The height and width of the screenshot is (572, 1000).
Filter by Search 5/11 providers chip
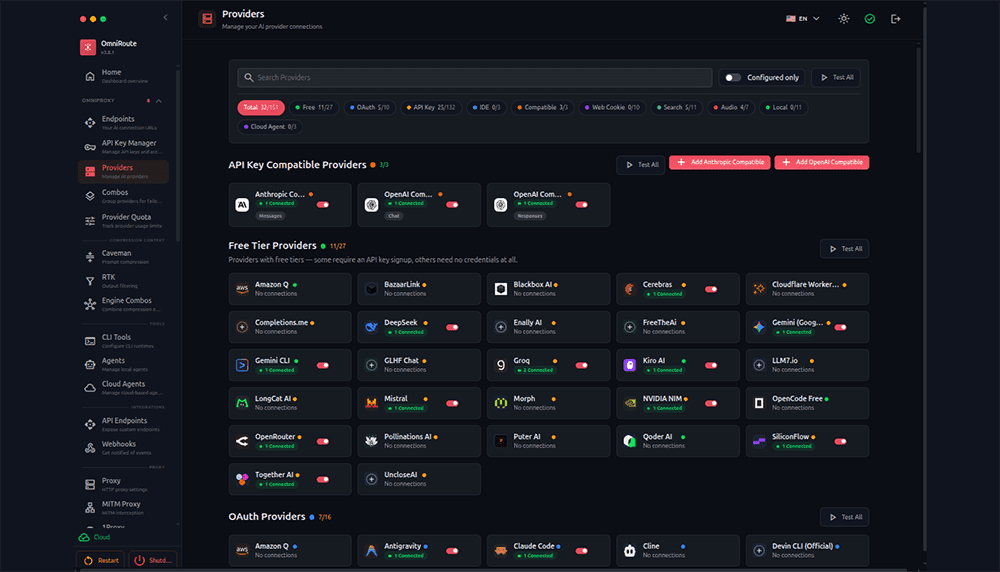(677, 107)
